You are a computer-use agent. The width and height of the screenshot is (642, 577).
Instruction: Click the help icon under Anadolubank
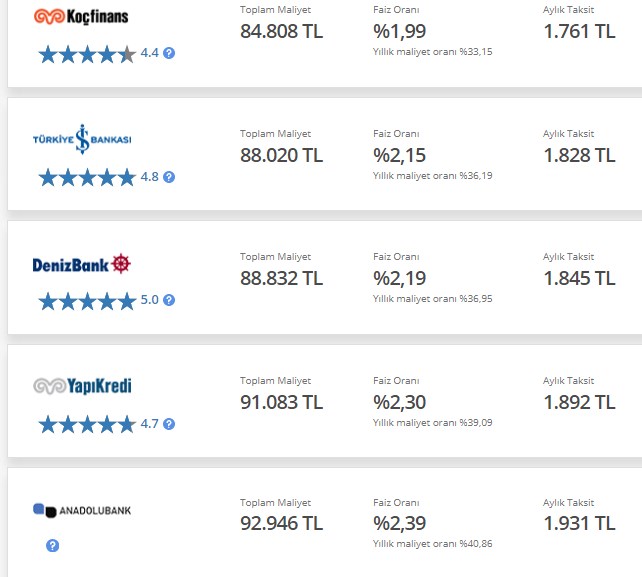[52, 545]
